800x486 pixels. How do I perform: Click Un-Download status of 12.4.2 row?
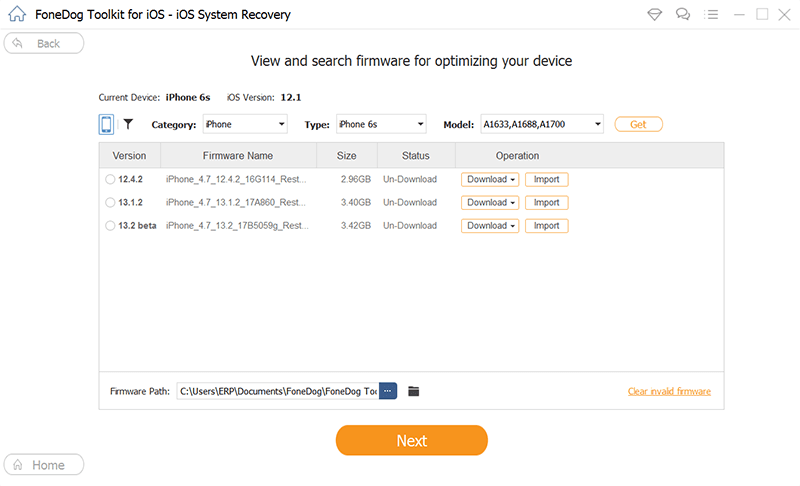pyautogui.click(x=410, y=180)
